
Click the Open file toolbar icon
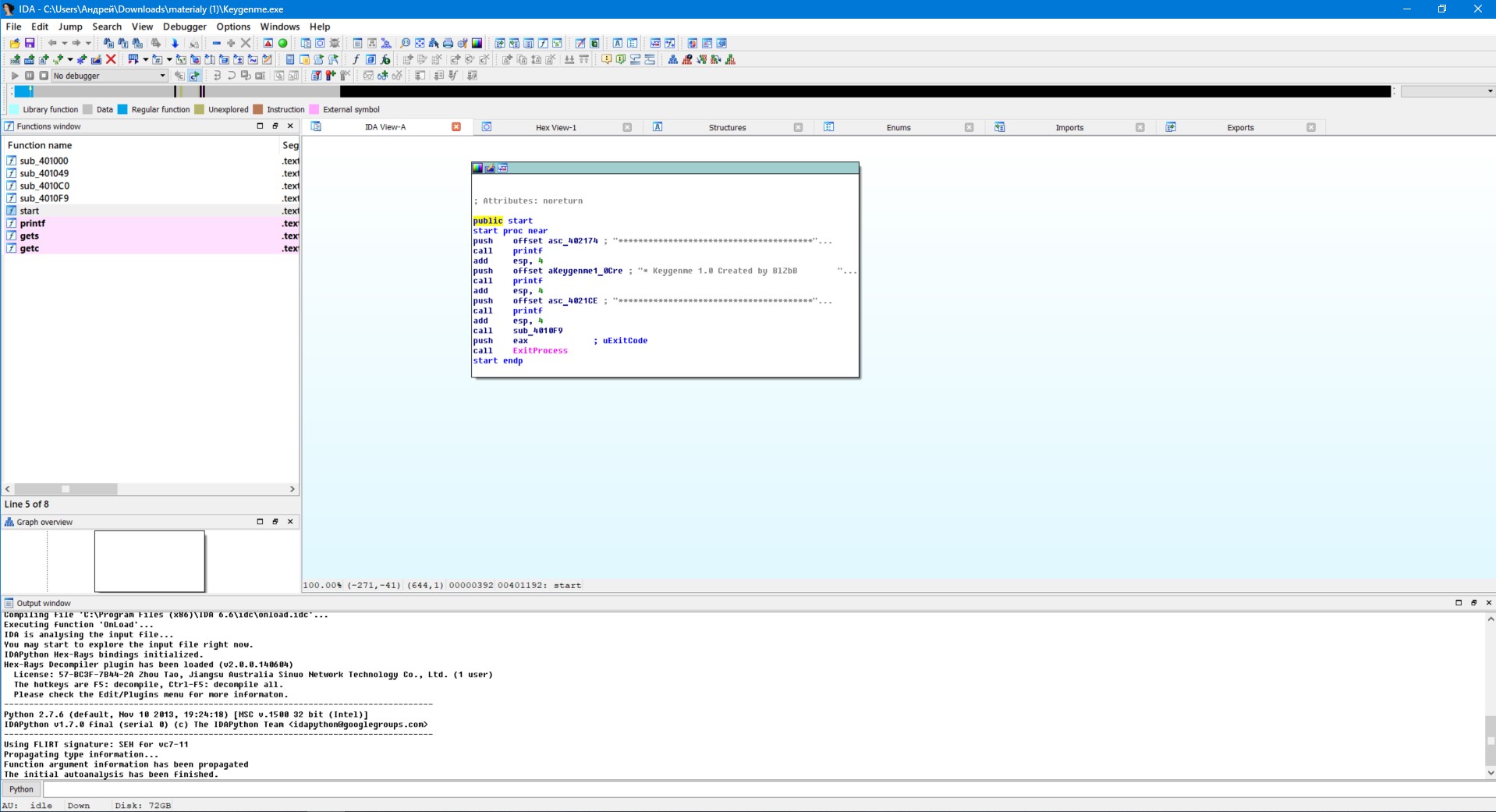(15, 43)
